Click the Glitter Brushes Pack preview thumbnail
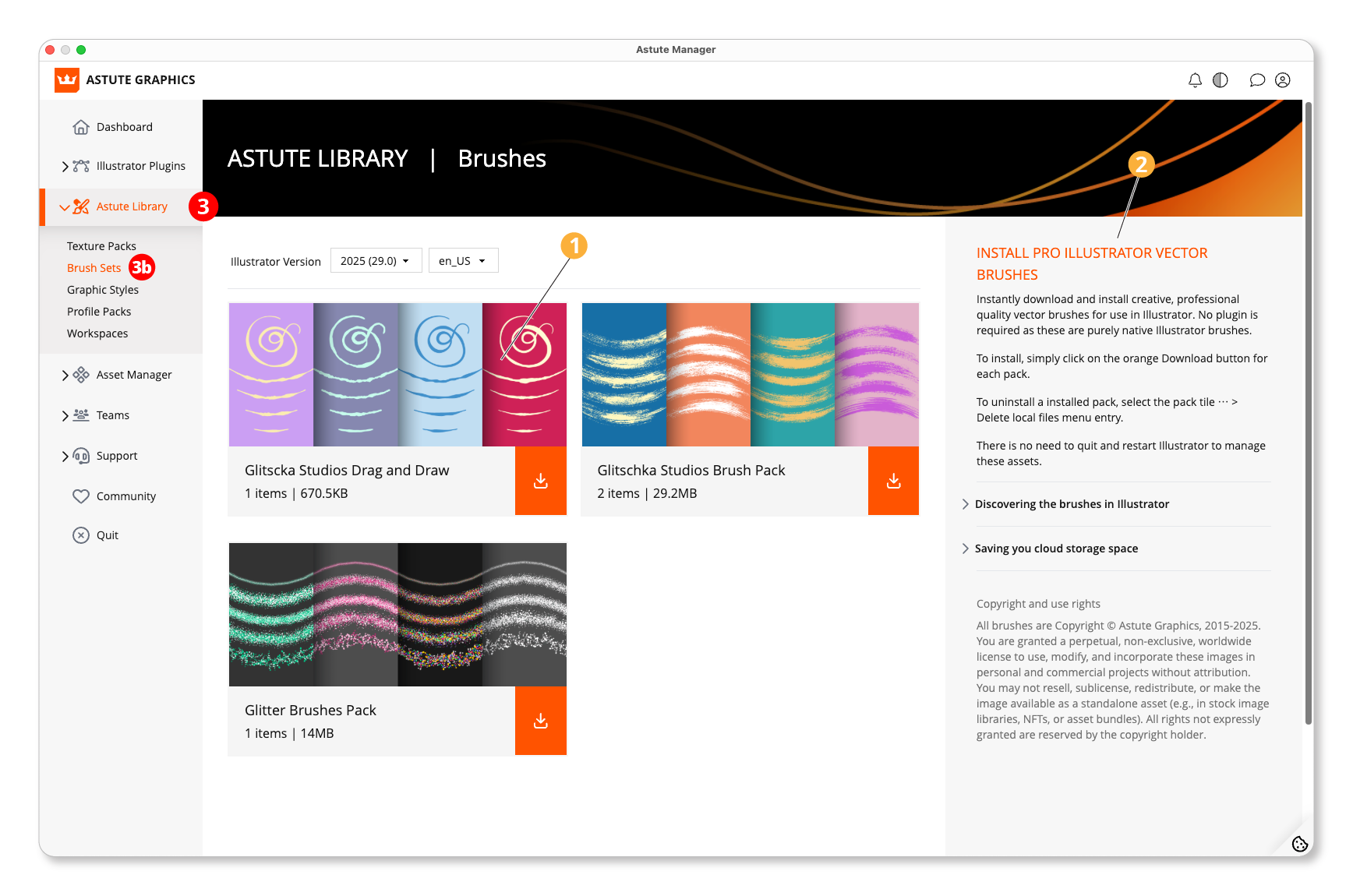Viewport: 1353px width, 896px height. point(397,615)
